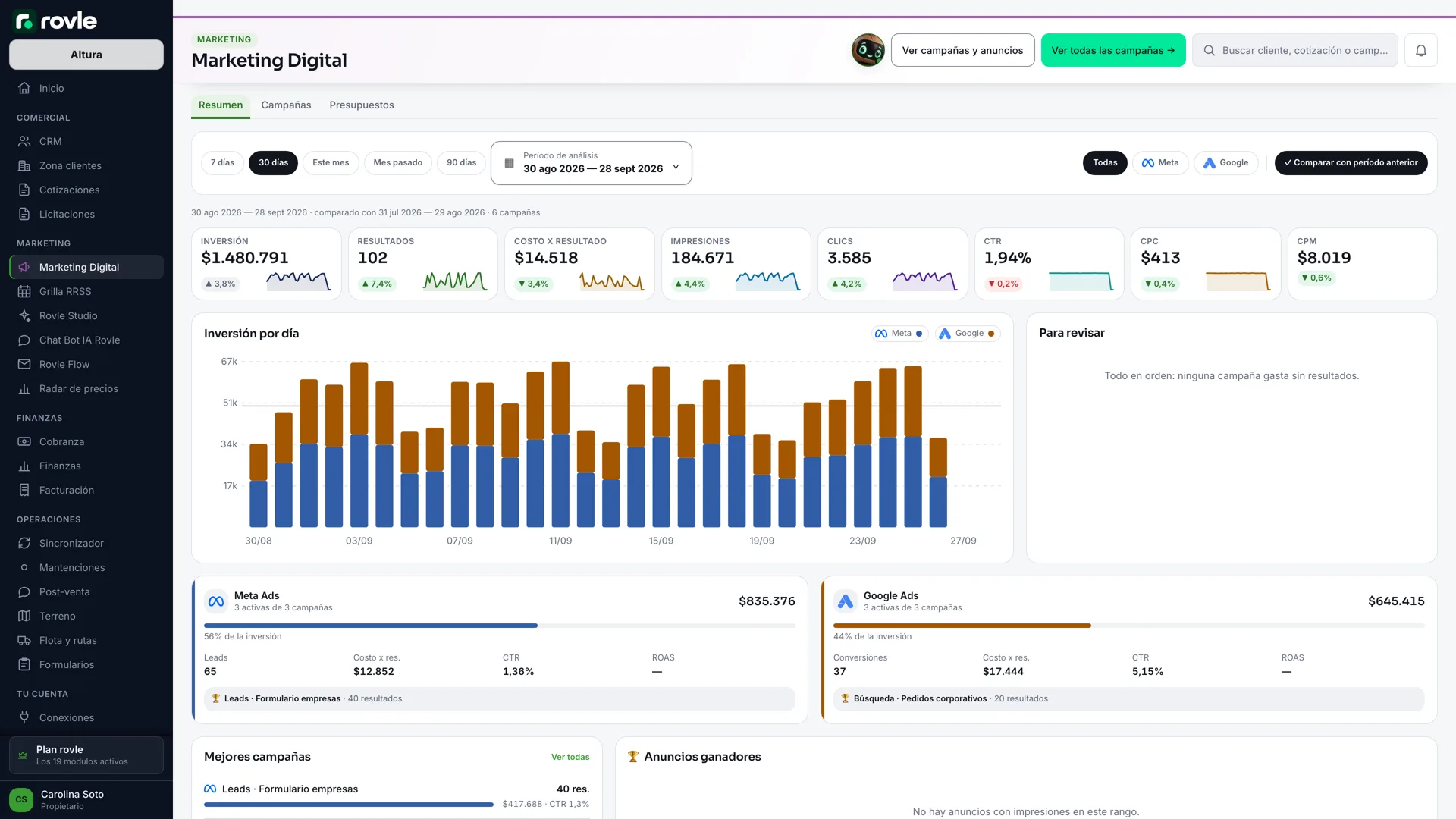The width and height of the screenshot is (1456, 819).
Task: Toggle Comparar con período anterior
Action: 1351,162
